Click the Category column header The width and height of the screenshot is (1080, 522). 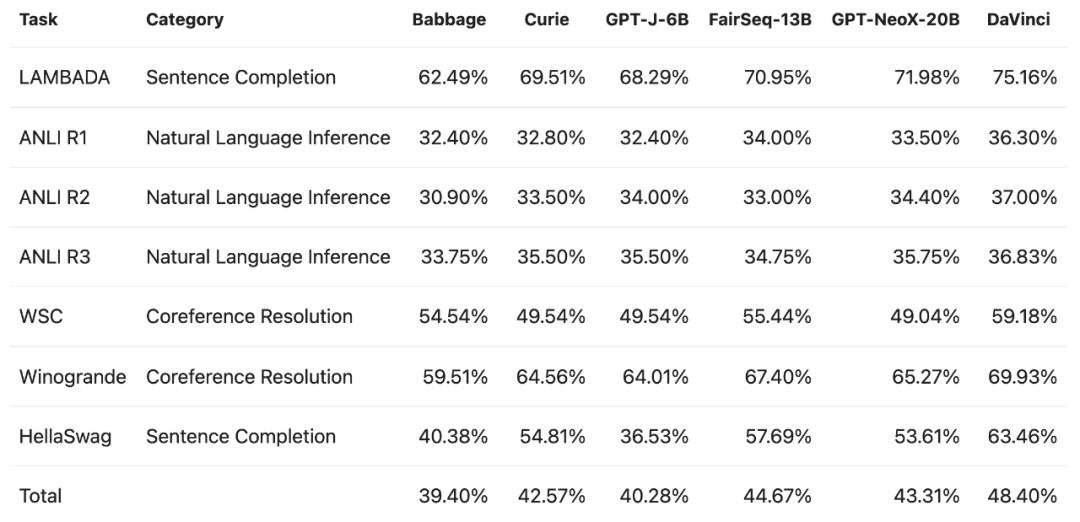pyautogui.click(x=185, y=20)
